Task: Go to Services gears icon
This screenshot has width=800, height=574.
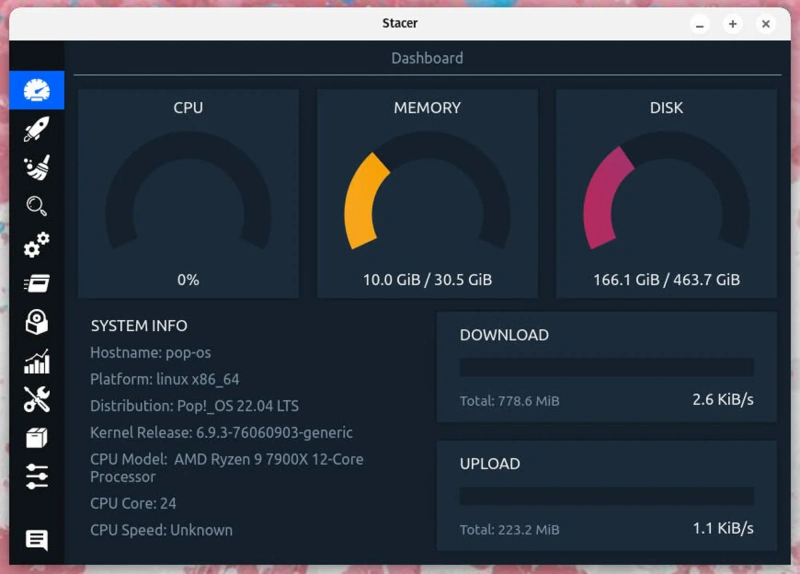Action: (x=37, y=245)
